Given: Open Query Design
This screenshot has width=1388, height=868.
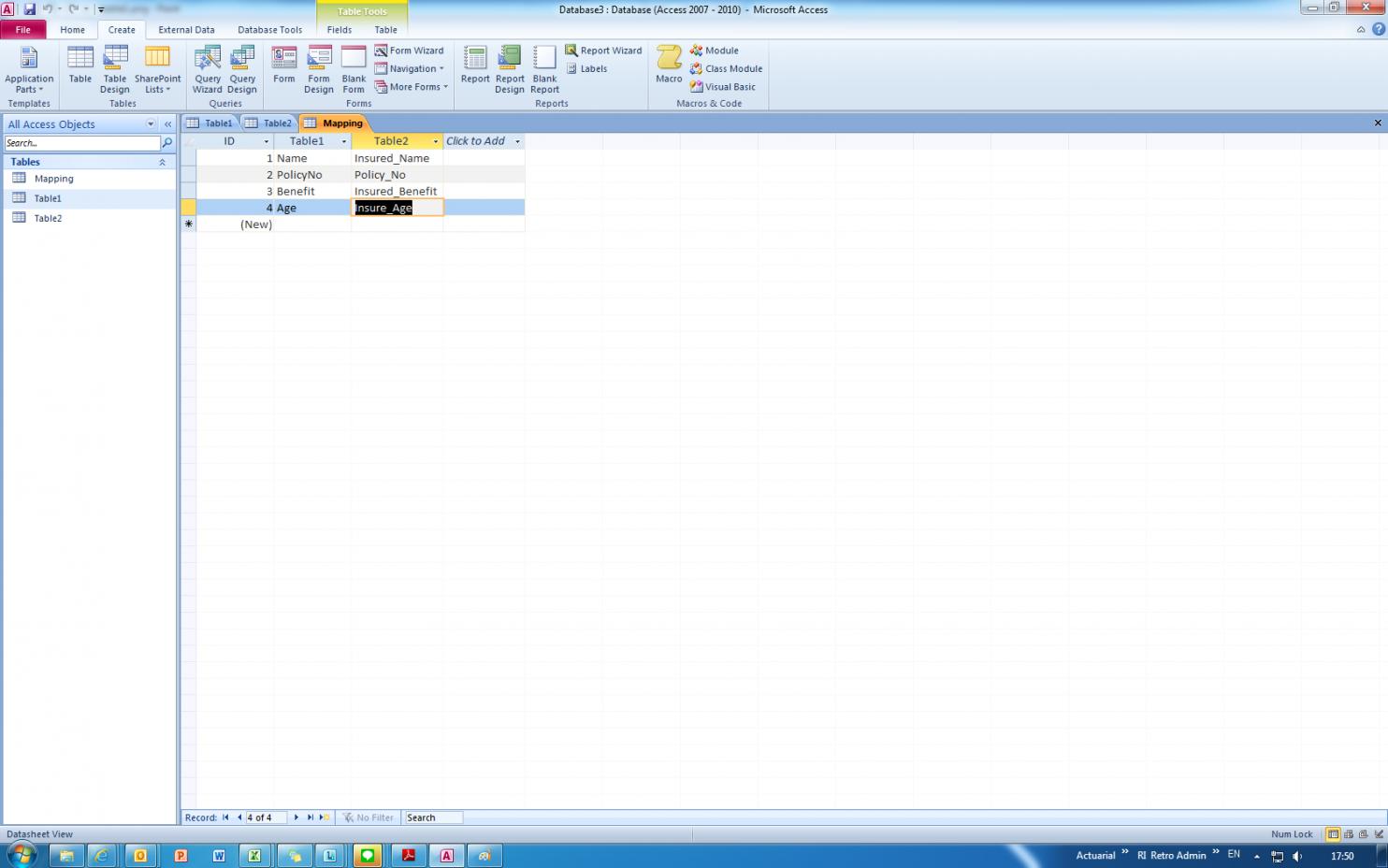Looking at the screenshot, I should click(x=242, y=69).
